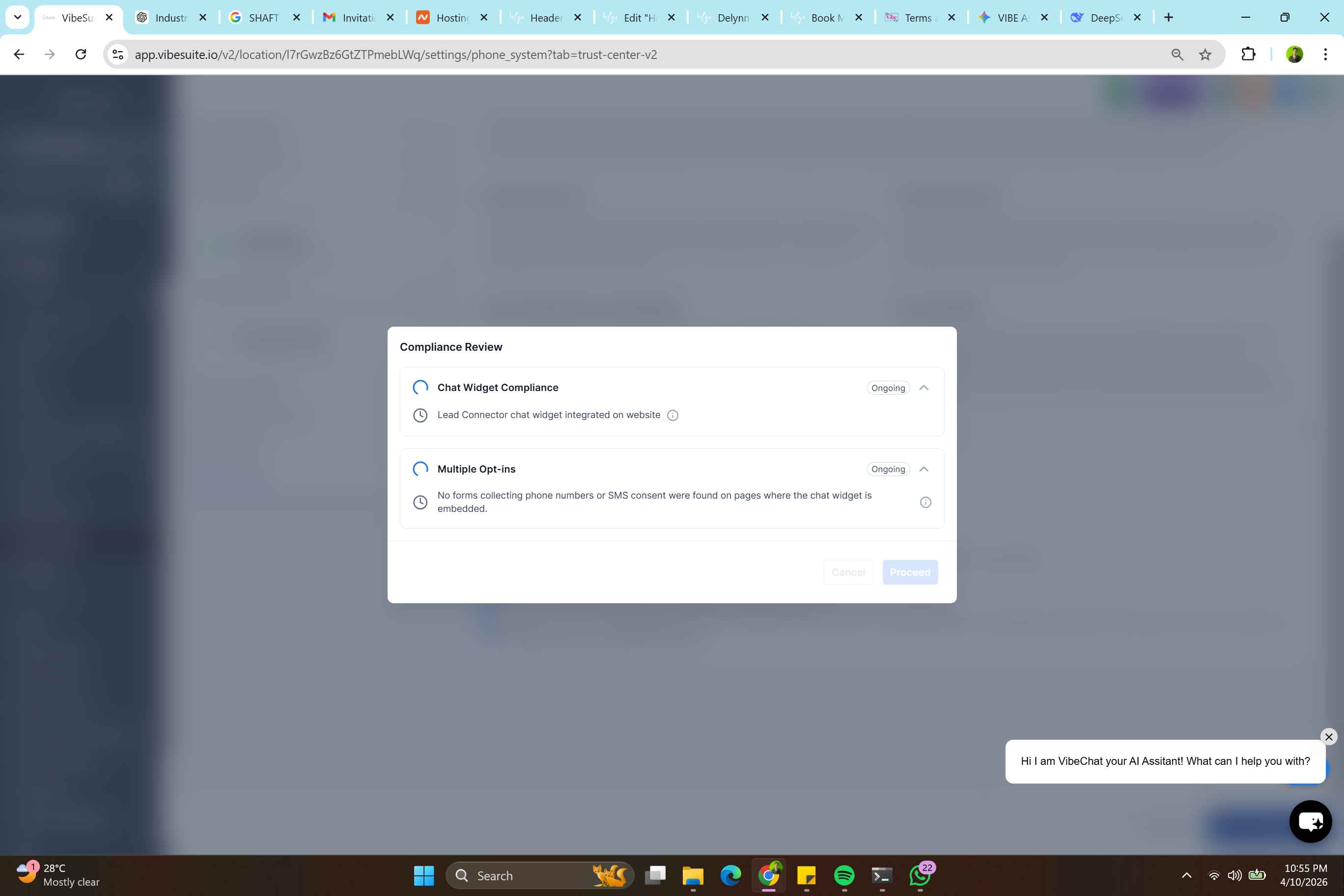Click the taskbar Search box

tap(539, 875)
